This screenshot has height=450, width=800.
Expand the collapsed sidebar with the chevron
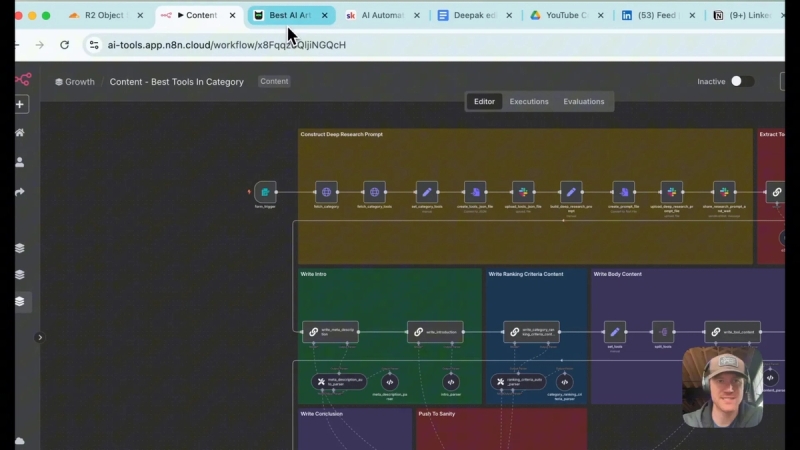[x=40, y=337]
